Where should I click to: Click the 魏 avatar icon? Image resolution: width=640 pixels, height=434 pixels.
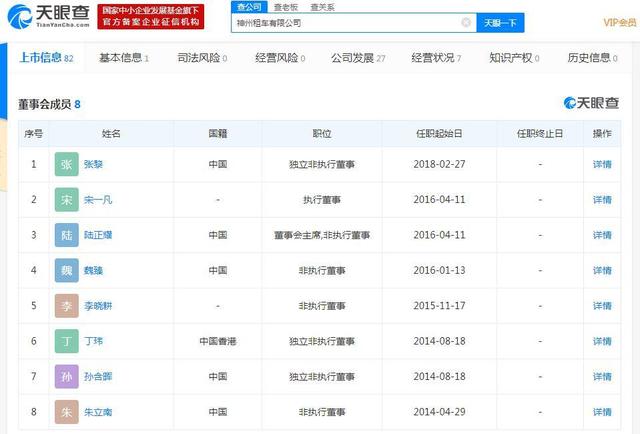[66, 270]
